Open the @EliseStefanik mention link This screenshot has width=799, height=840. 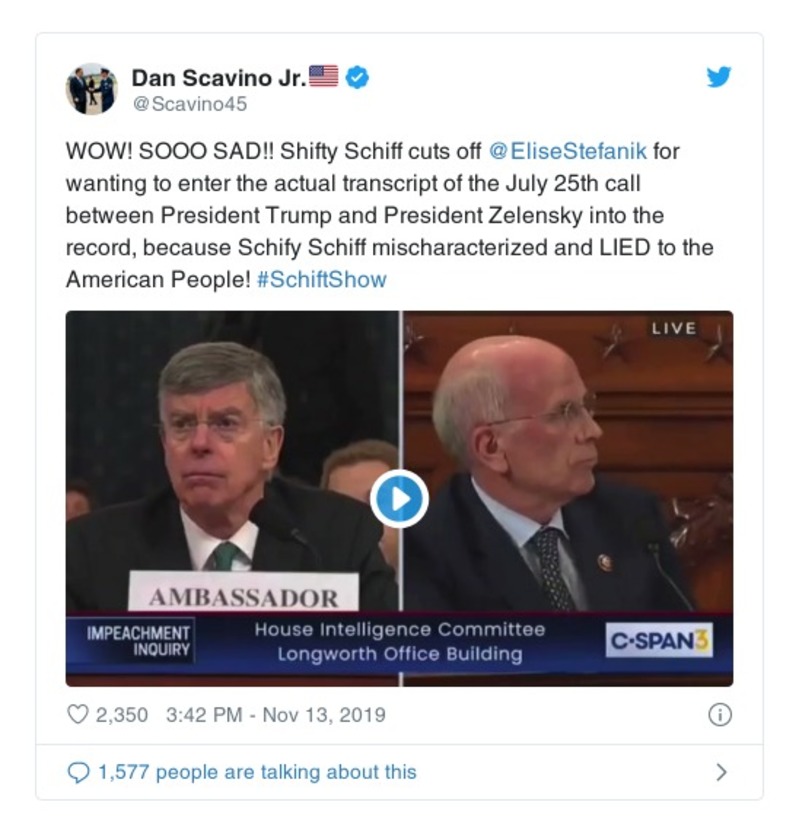(567, 151)
